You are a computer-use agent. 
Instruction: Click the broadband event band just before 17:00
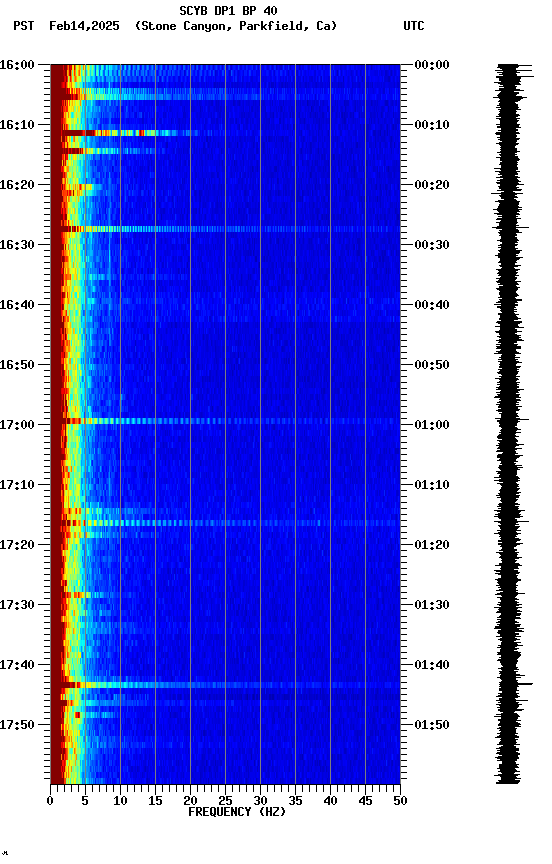(x=225, y=421)
